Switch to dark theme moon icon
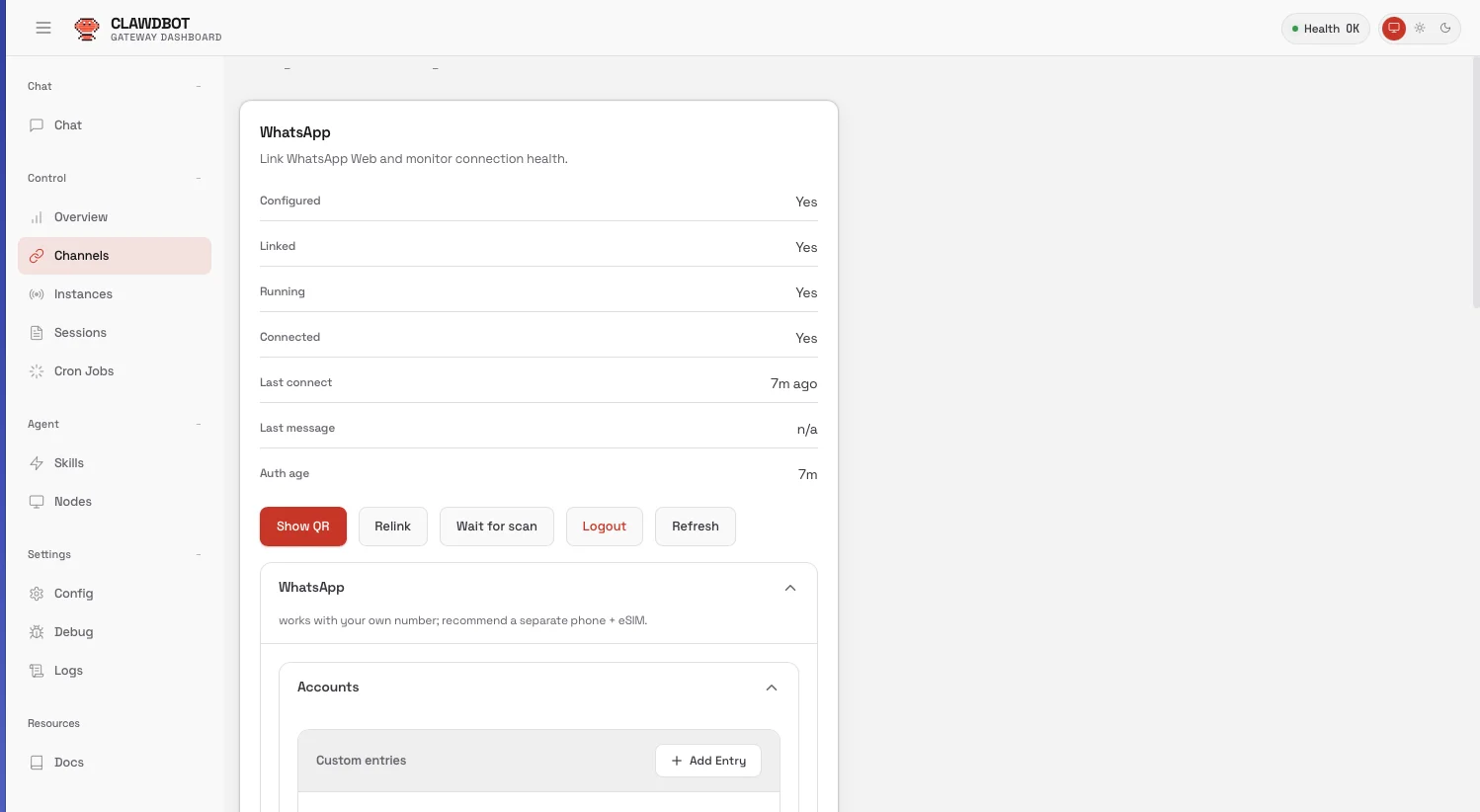This screenshot has width=1480, height=812. [1445, 28]
